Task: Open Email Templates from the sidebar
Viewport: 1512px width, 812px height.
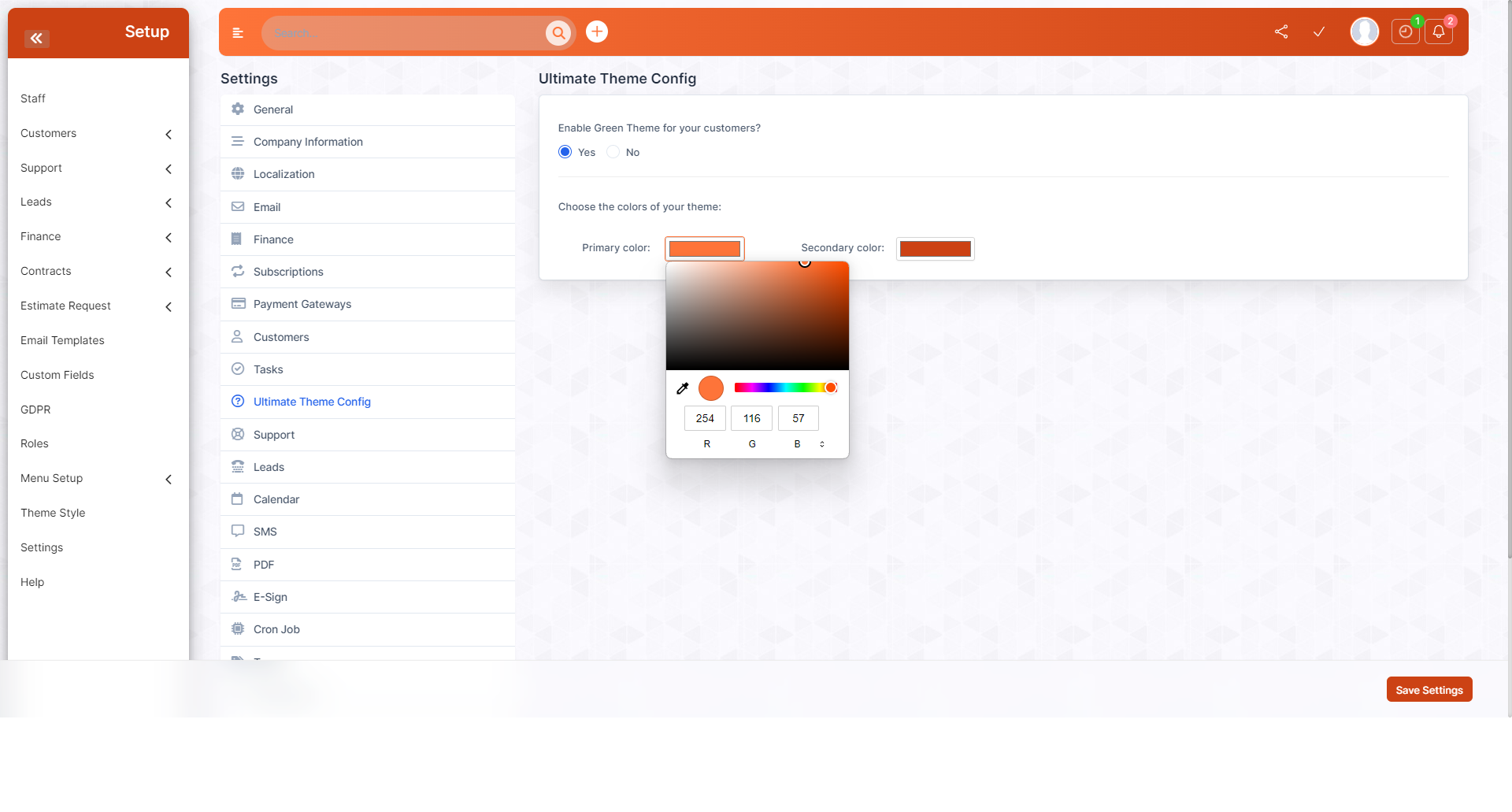Action: pos(62,340)
